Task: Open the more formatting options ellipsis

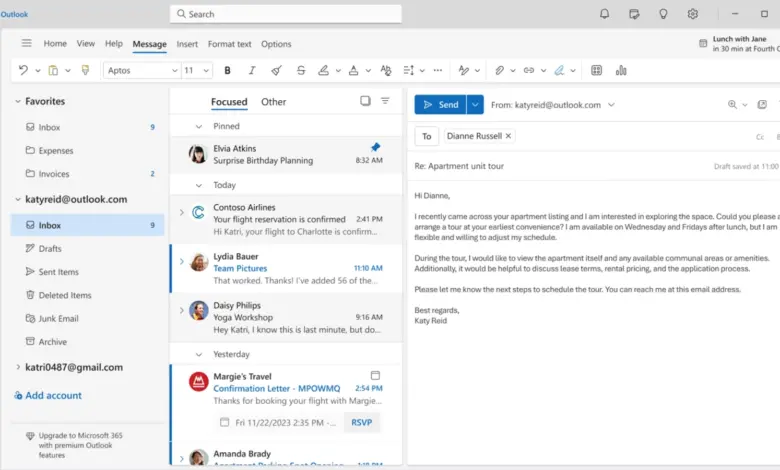Action: [438, 71]
